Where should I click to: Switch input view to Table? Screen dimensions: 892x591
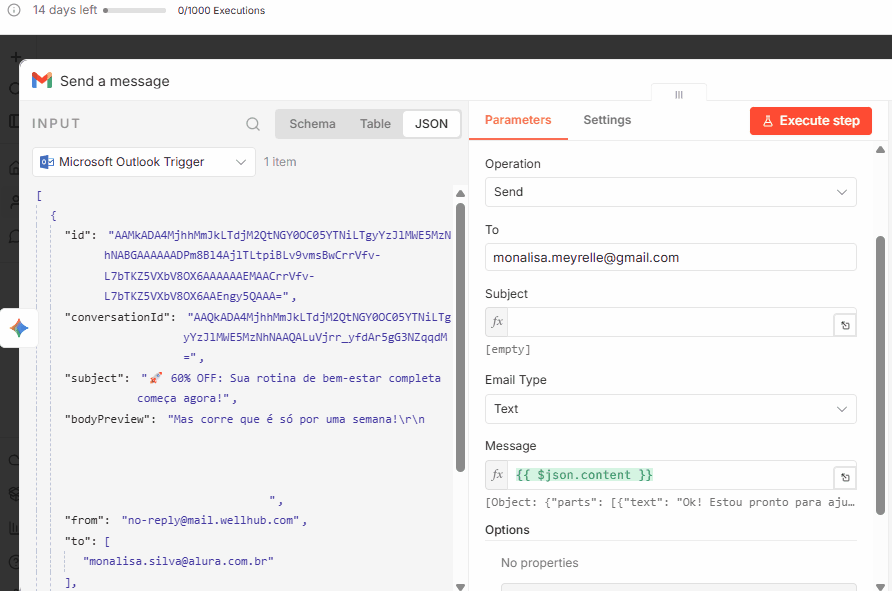click(376, 124)
